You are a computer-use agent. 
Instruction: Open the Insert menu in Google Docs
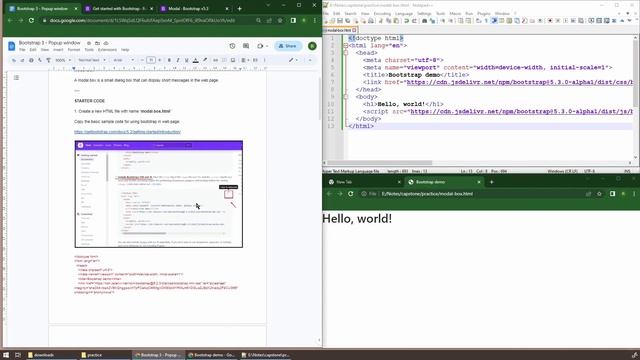[58, 50]
